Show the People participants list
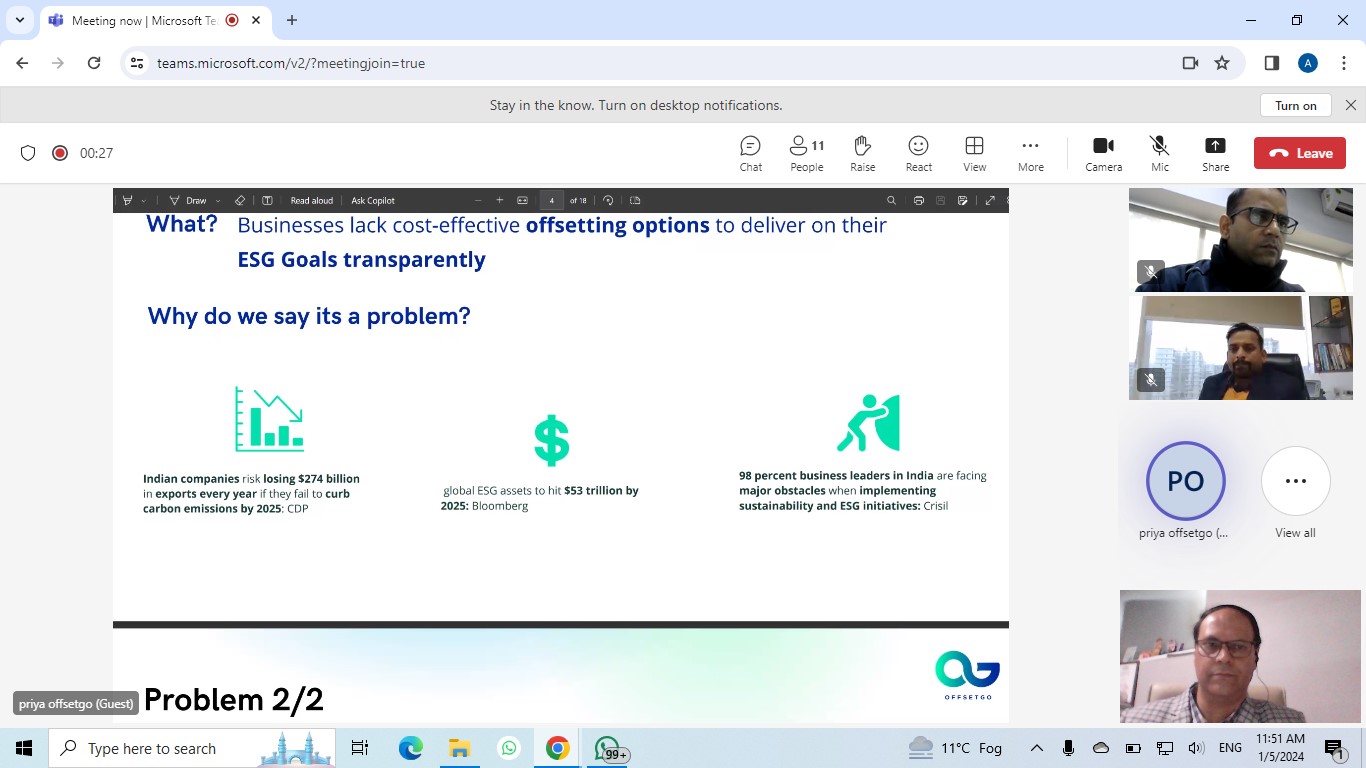 (x=807, y=153)
